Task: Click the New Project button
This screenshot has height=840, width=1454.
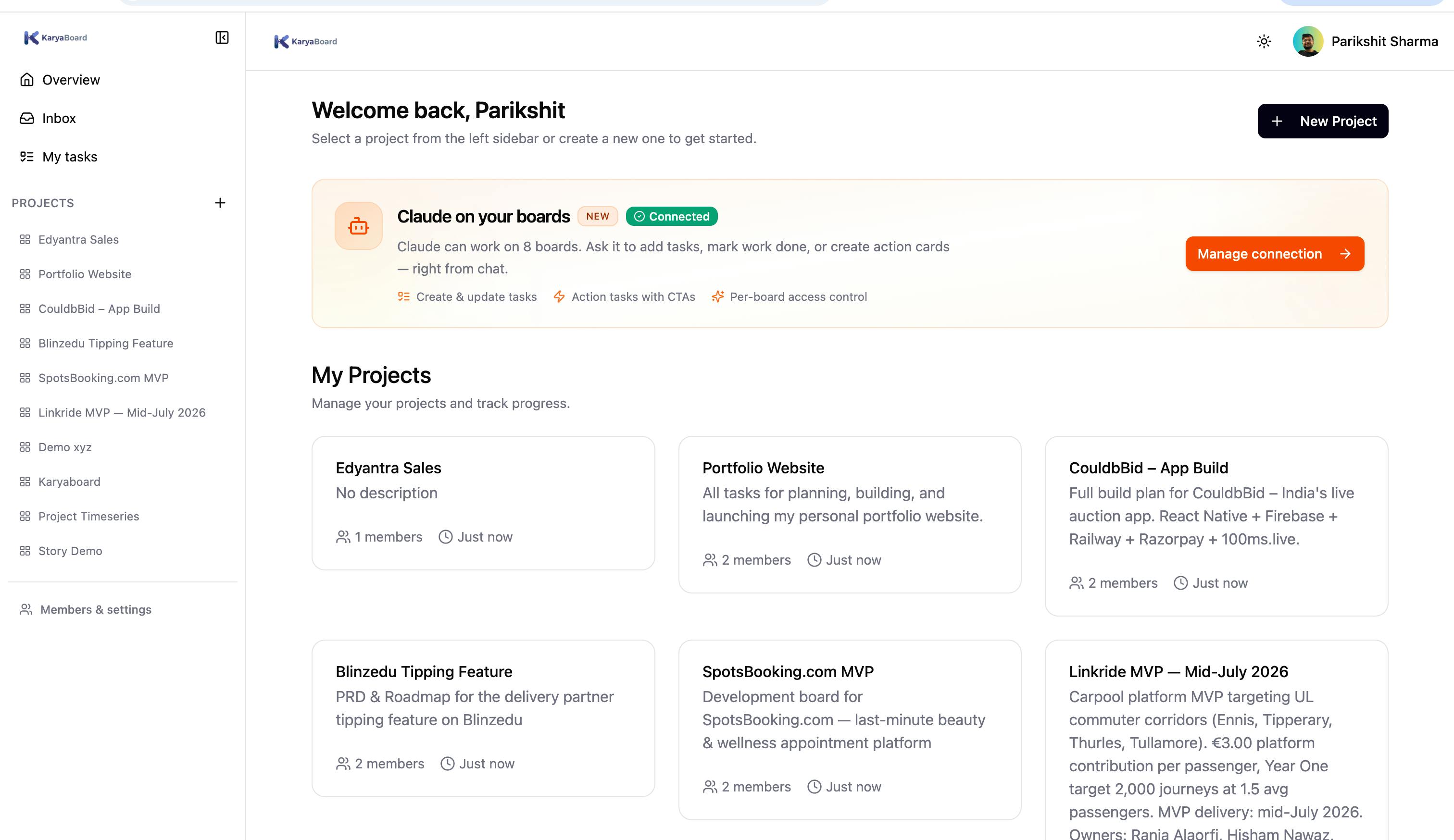Action: click(1322, 121)
